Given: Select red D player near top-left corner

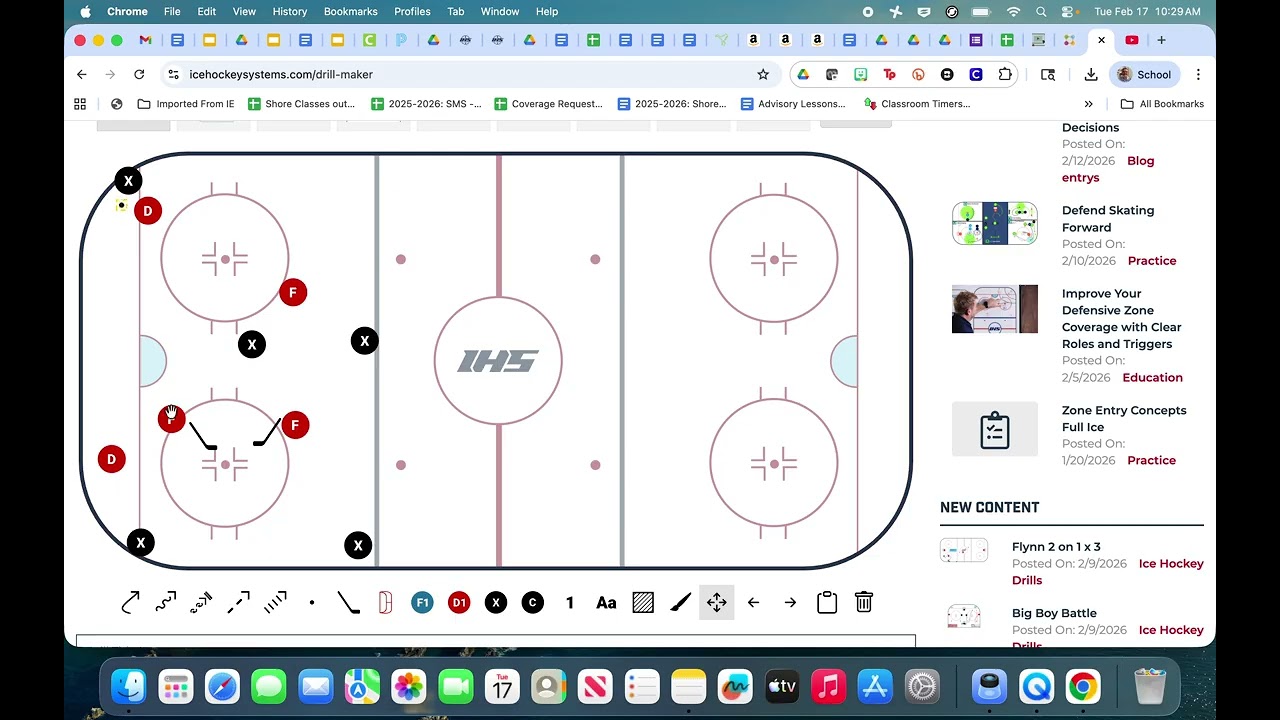Looking at the screenshot, I should [148, 211].
